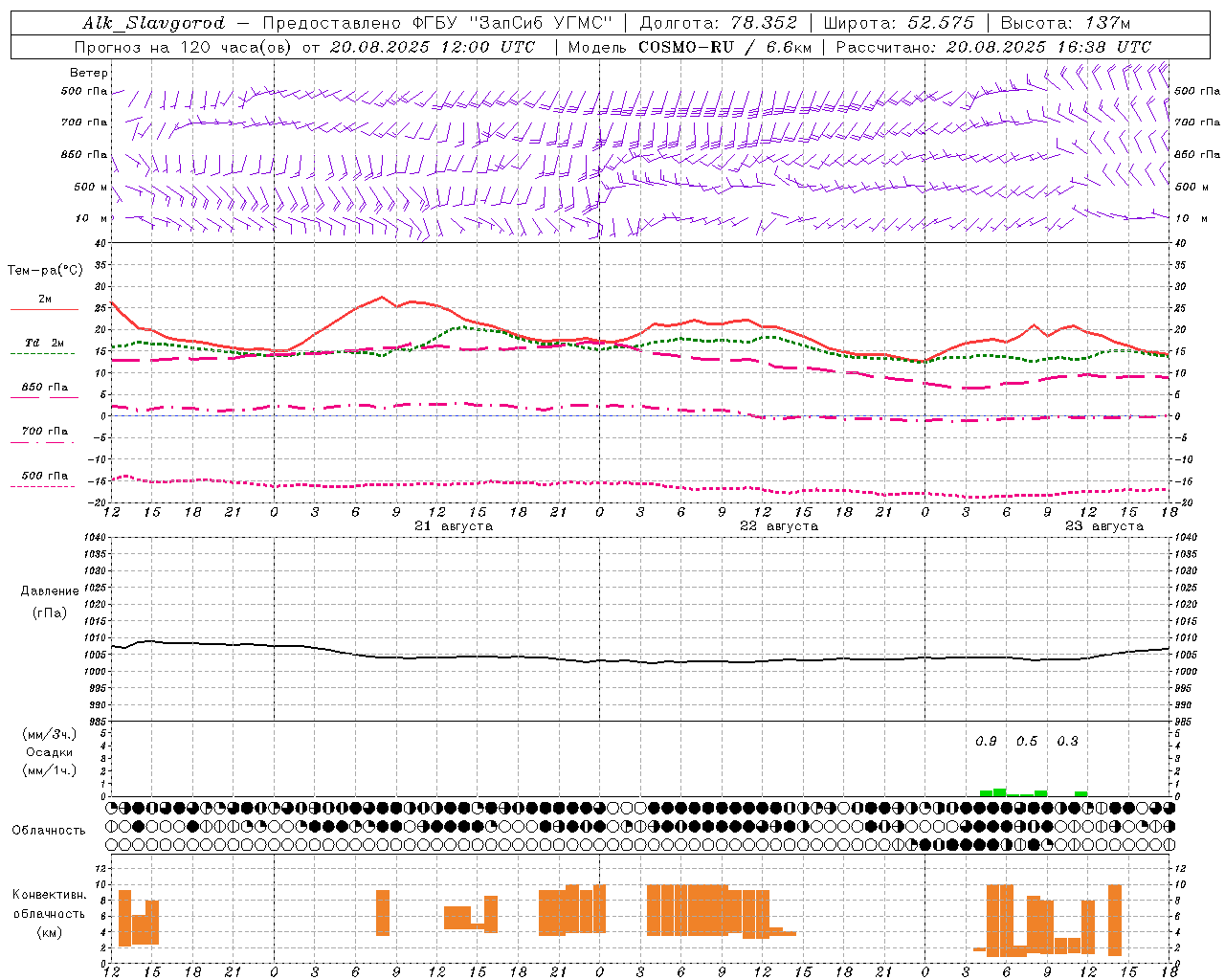Screen dimensions: 1225x980
Task: Select the (гПа) unit under Давление
Action: (x=49, y=613)
